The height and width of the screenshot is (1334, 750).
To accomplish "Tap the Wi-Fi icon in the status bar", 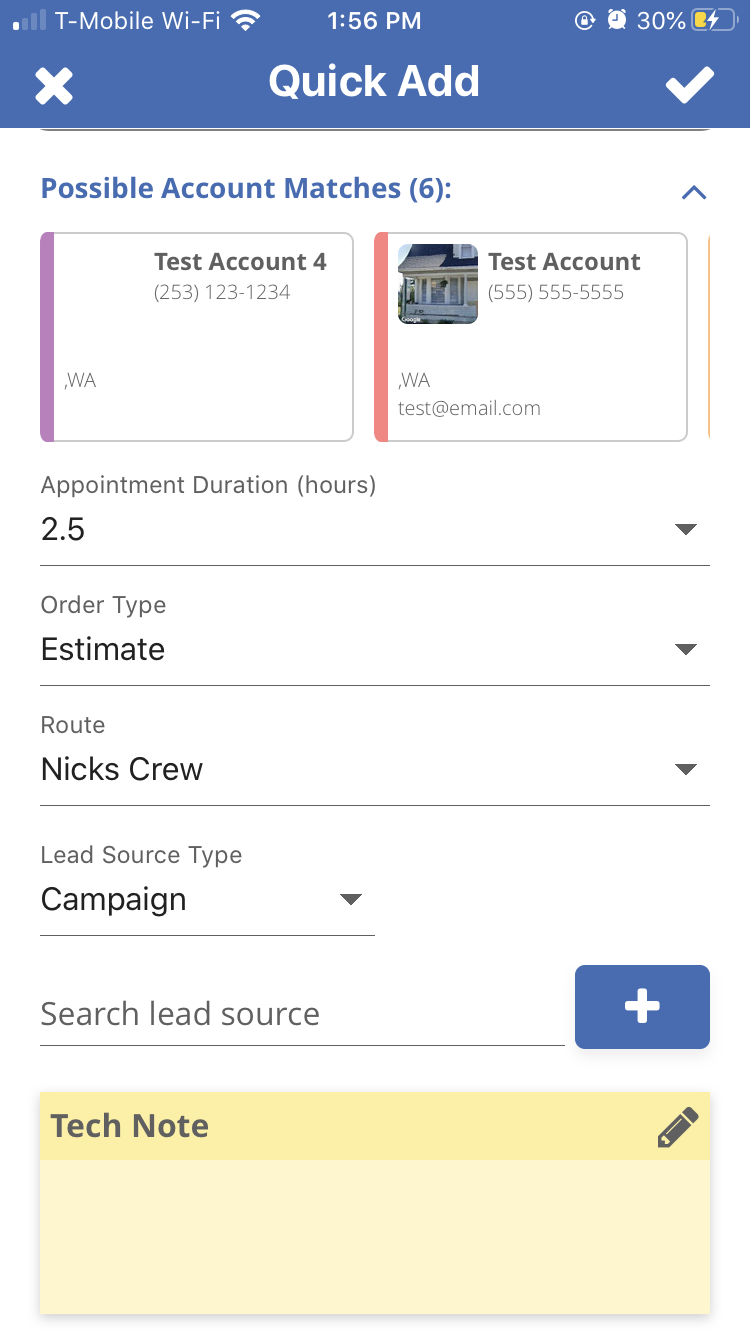I will tap(243, 20).
